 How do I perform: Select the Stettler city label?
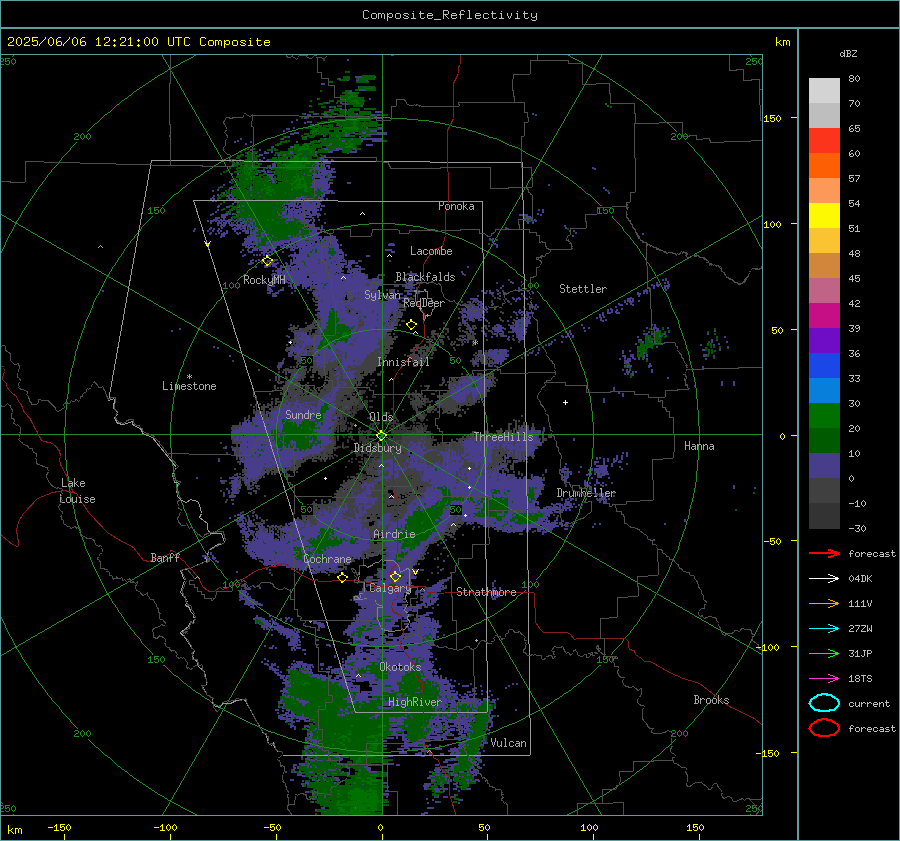click(x=583, y=289)
